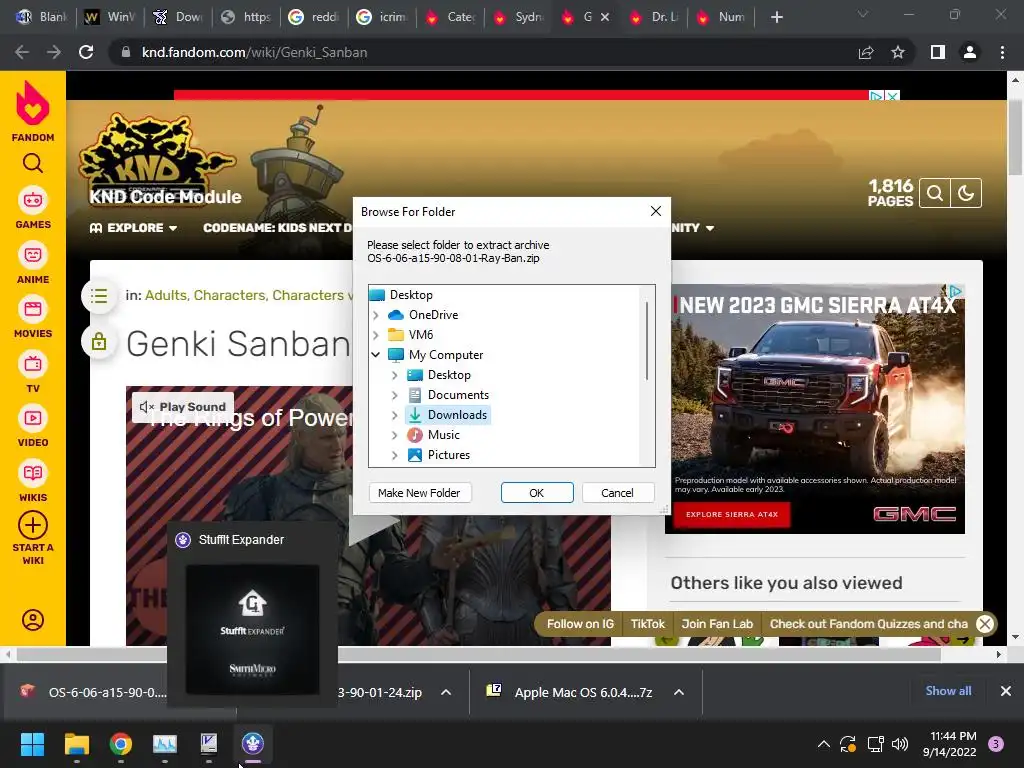Switch to the reddit browser tab
The height and width of the screenshot is (768, 1024).
[314, 17]
